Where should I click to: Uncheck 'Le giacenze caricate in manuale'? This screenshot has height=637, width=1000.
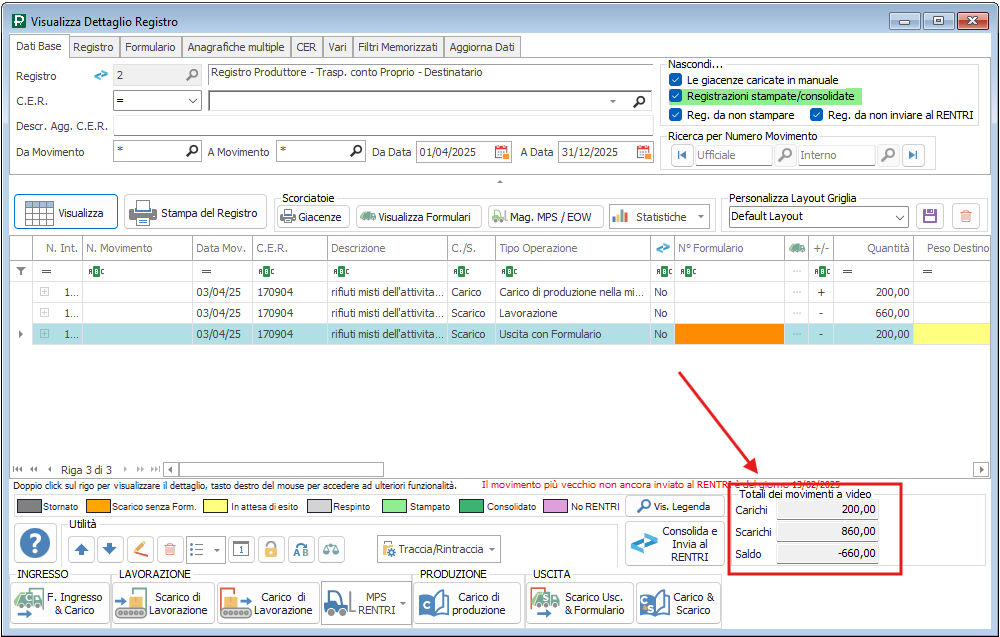(x=676, y=79)
